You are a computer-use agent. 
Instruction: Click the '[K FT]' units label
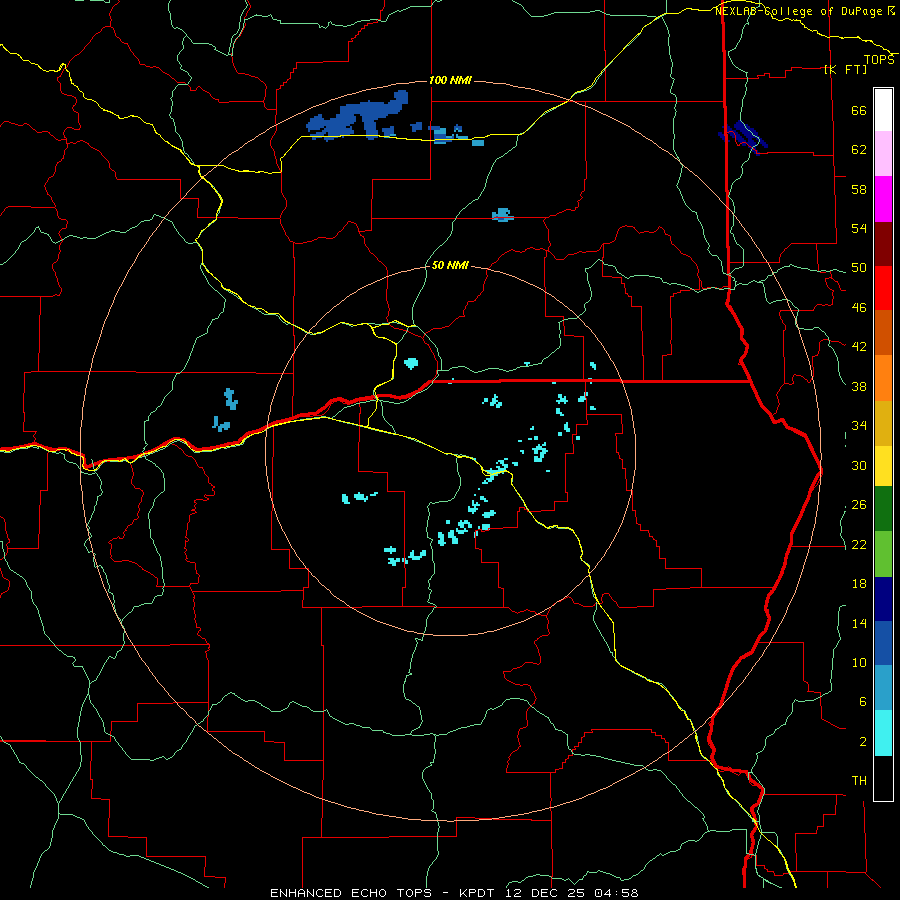[845, 69]
